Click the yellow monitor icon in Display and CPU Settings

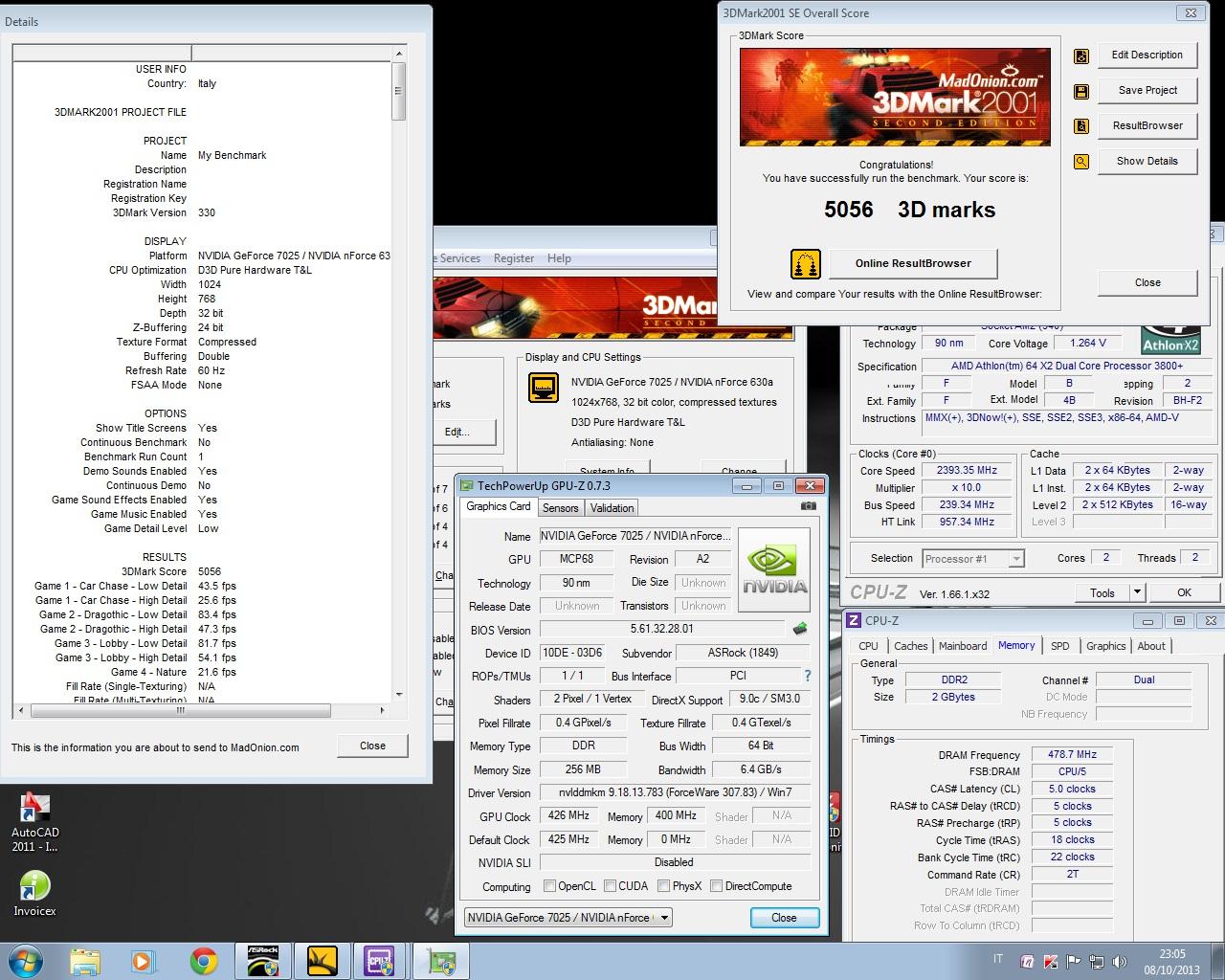point(544,388)
